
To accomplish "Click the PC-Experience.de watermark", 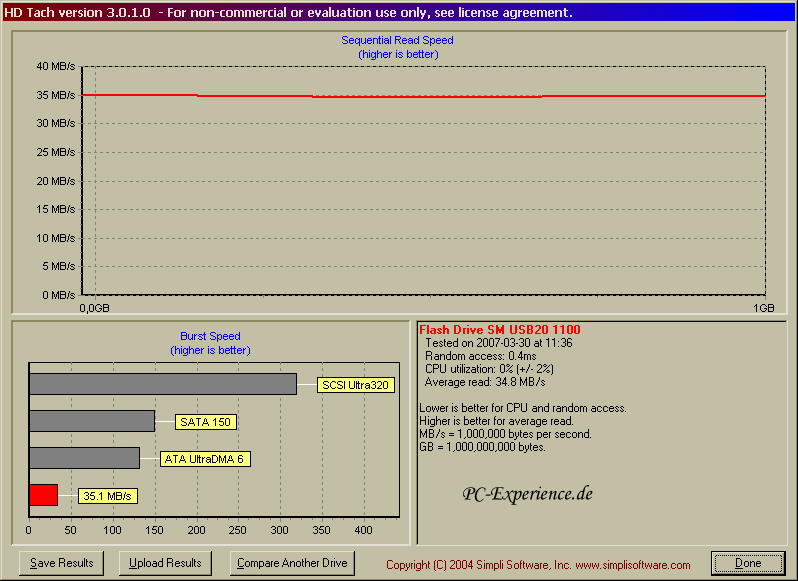I will 528,493.
